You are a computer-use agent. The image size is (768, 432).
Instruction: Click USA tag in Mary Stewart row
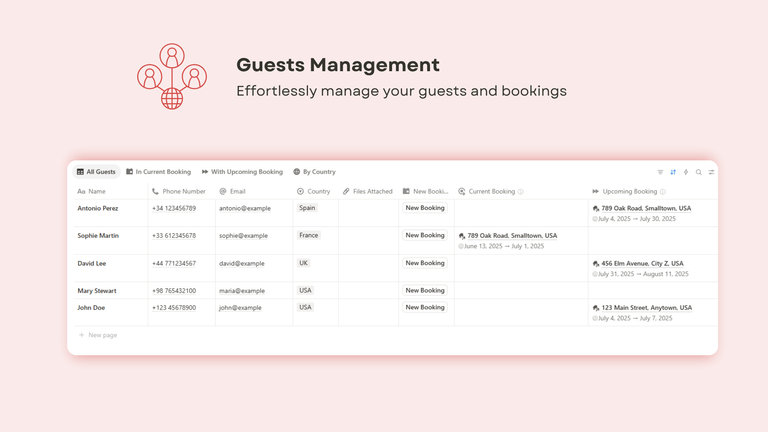[305, 290]
